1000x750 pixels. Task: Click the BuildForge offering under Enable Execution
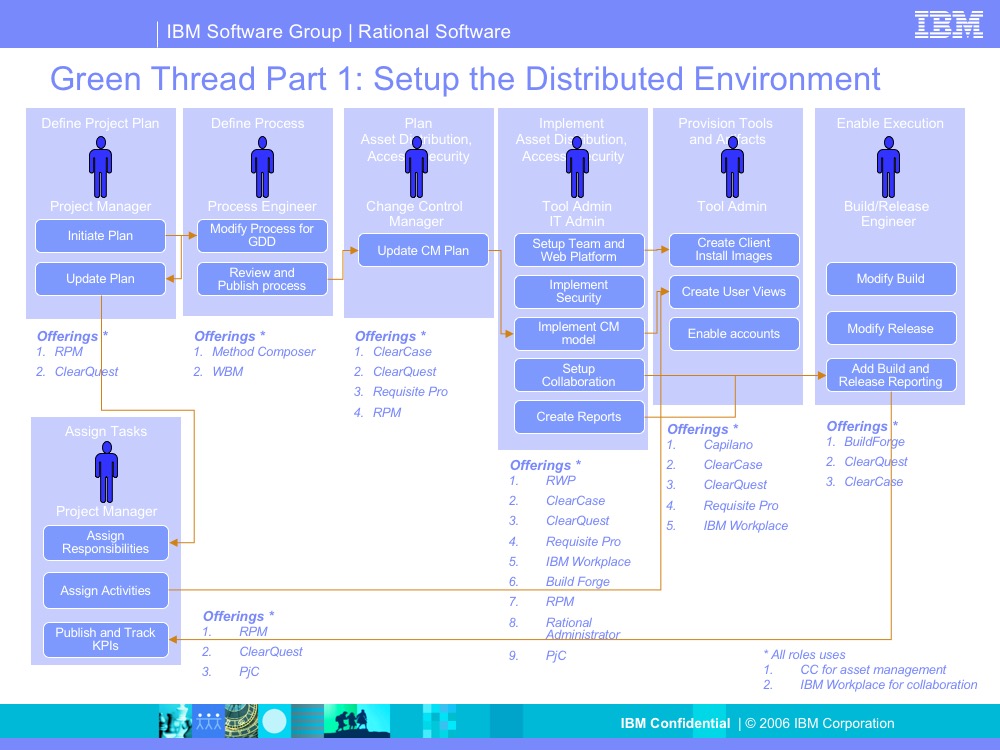(874, 442)
